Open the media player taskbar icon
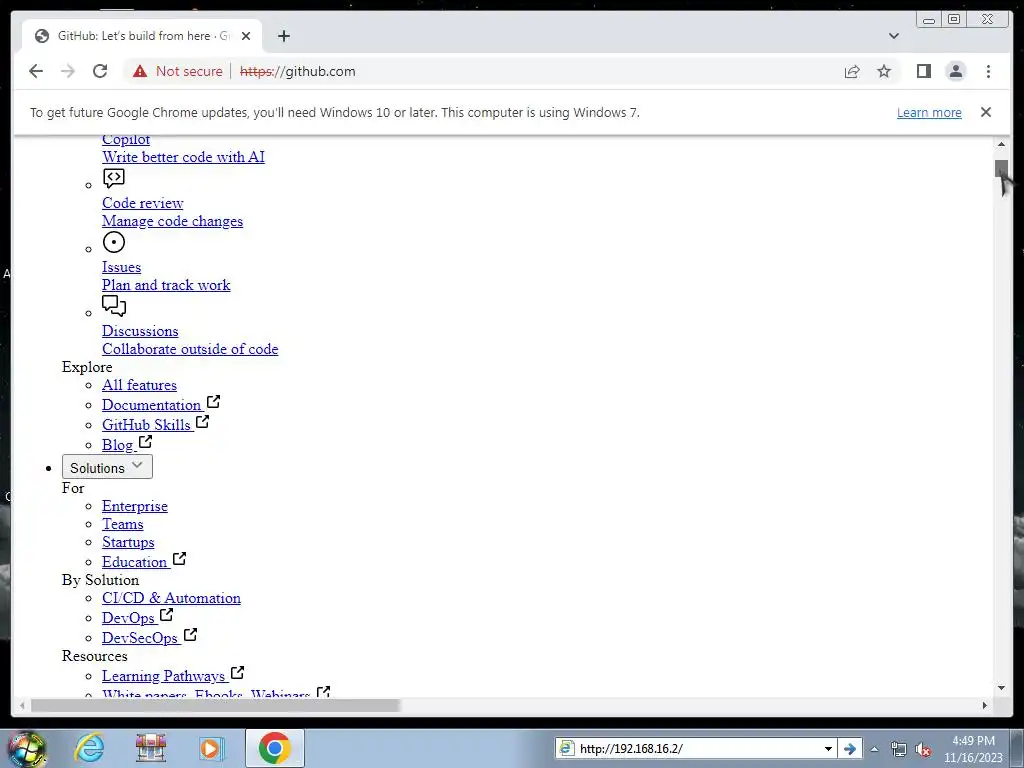Image resolution: width=1024 pixels, height=768 pixels. coord(211,748)
